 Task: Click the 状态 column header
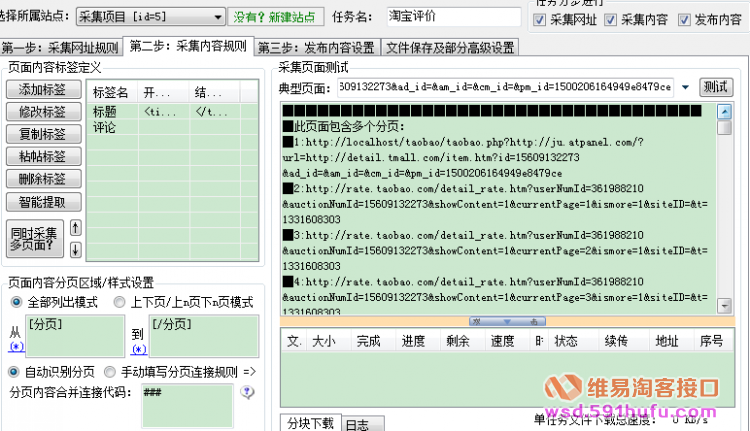573,341
